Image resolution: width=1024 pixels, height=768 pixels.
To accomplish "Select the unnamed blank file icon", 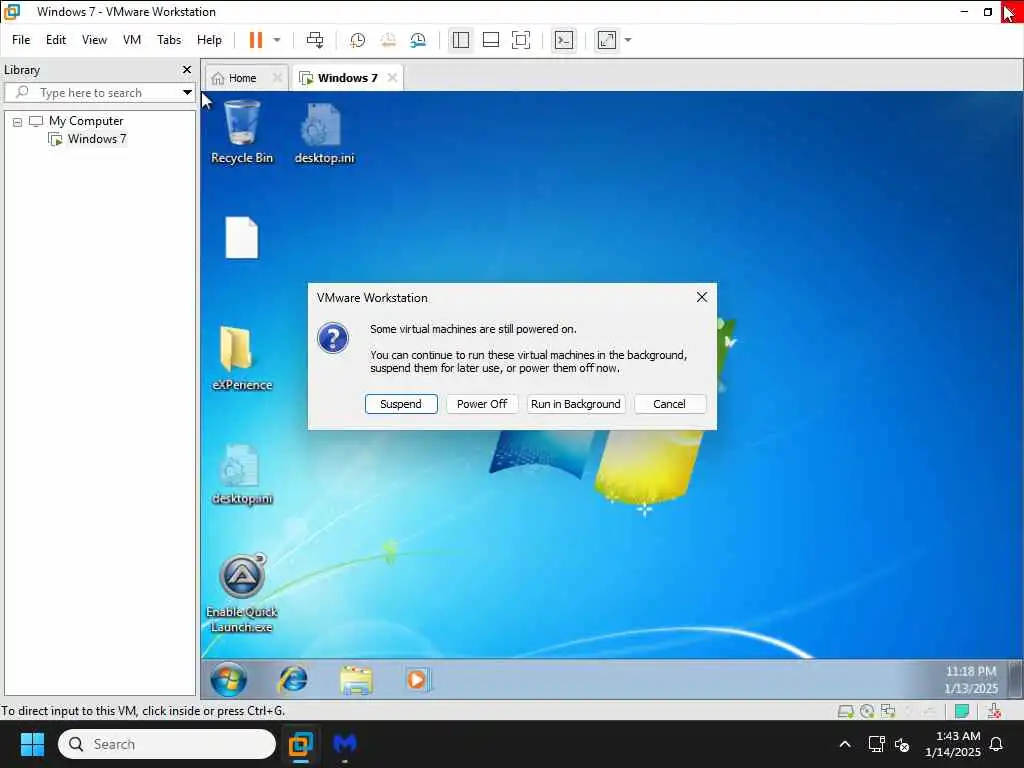I will click(x=242, y=238).
